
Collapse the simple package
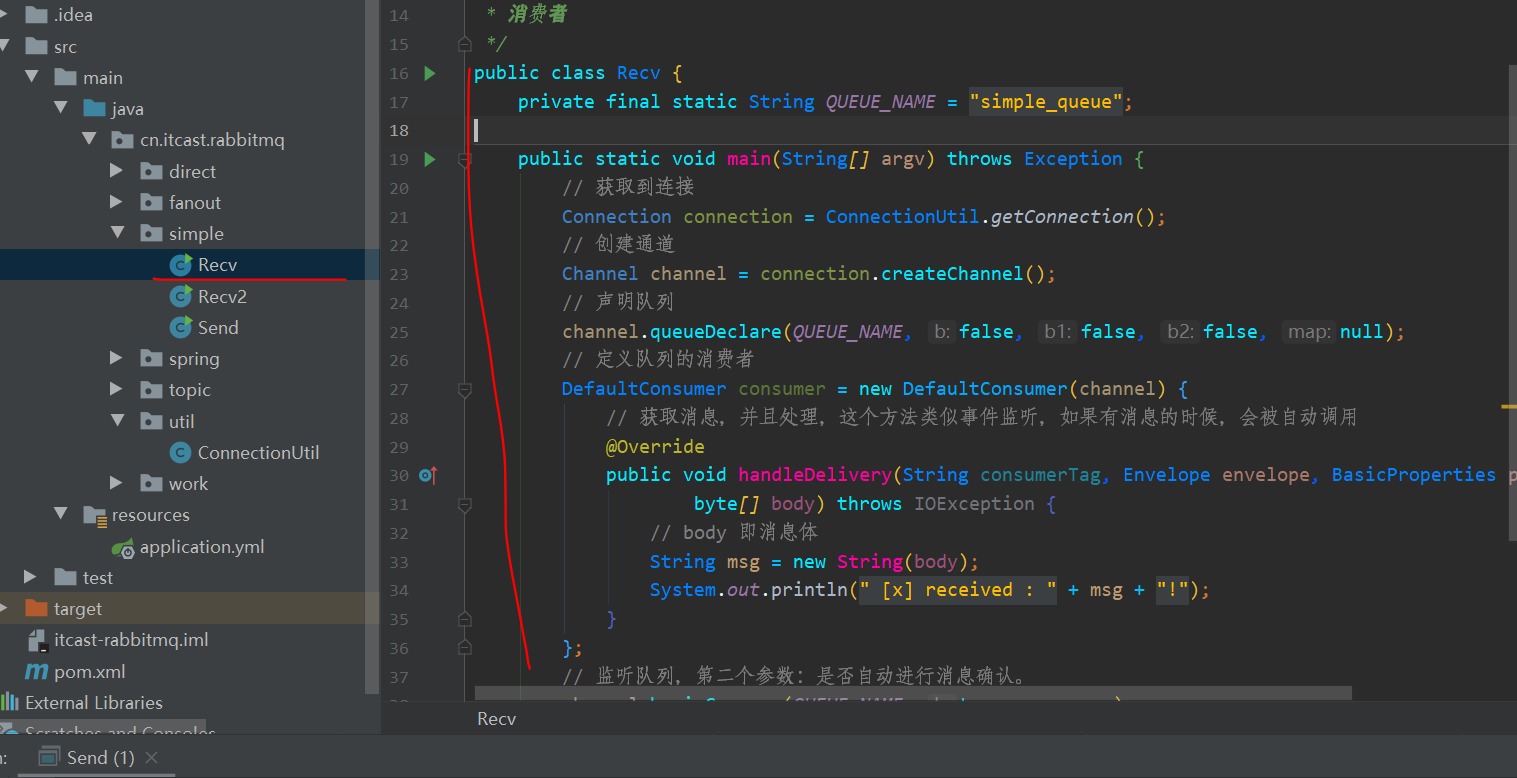(117, 234)
